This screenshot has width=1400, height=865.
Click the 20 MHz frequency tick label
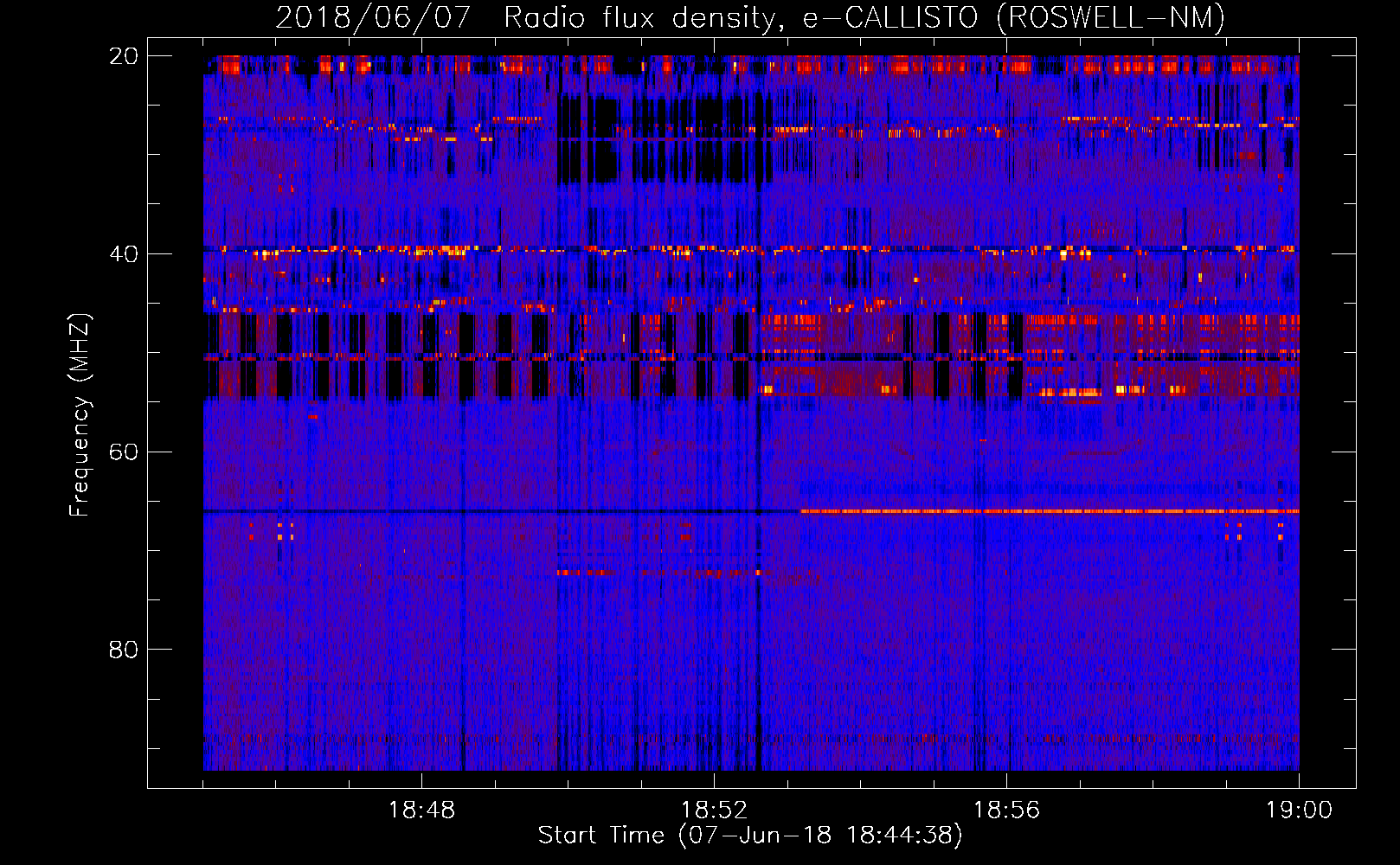[x=124, y=56]
